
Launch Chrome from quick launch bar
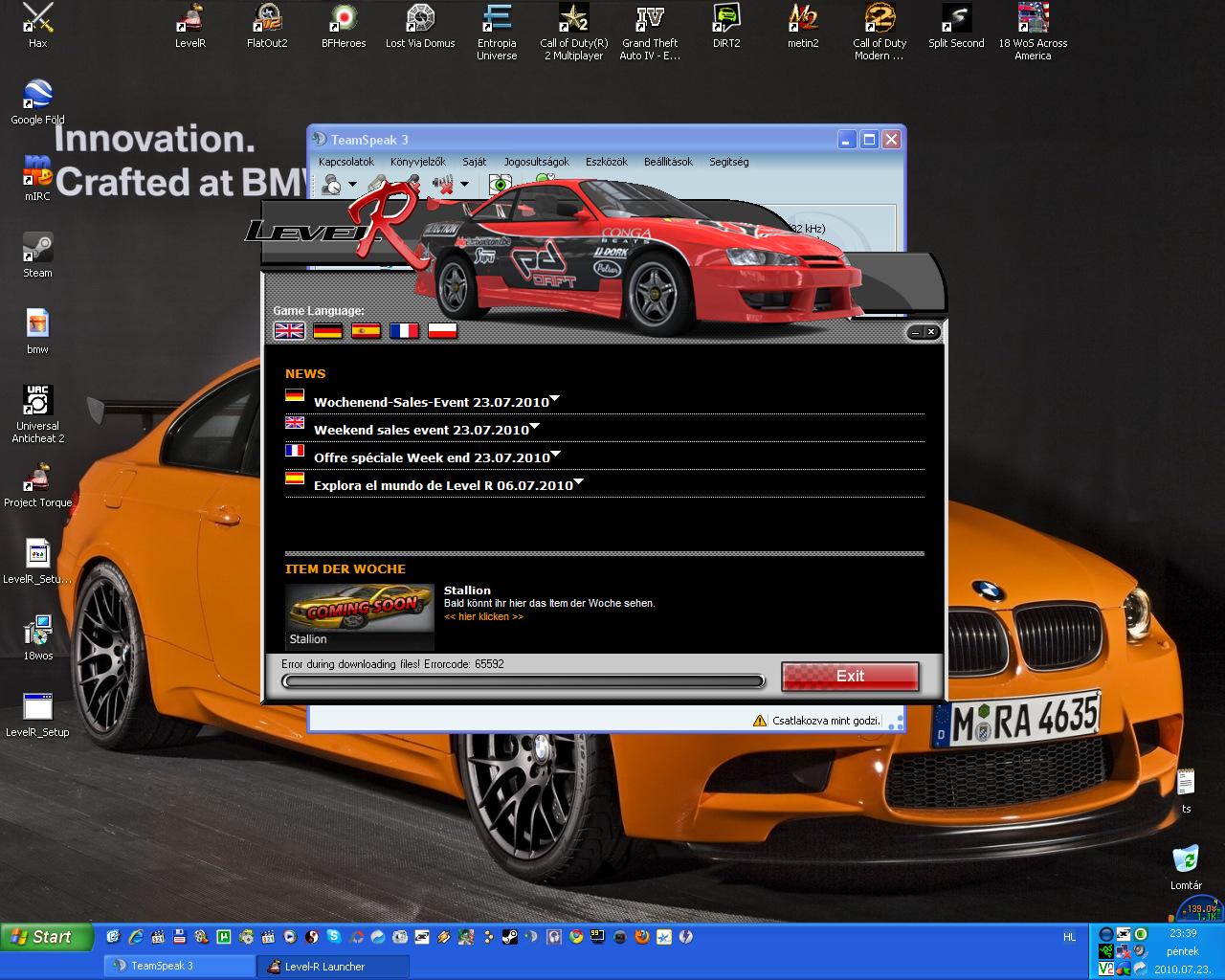[x=576, y=937]
